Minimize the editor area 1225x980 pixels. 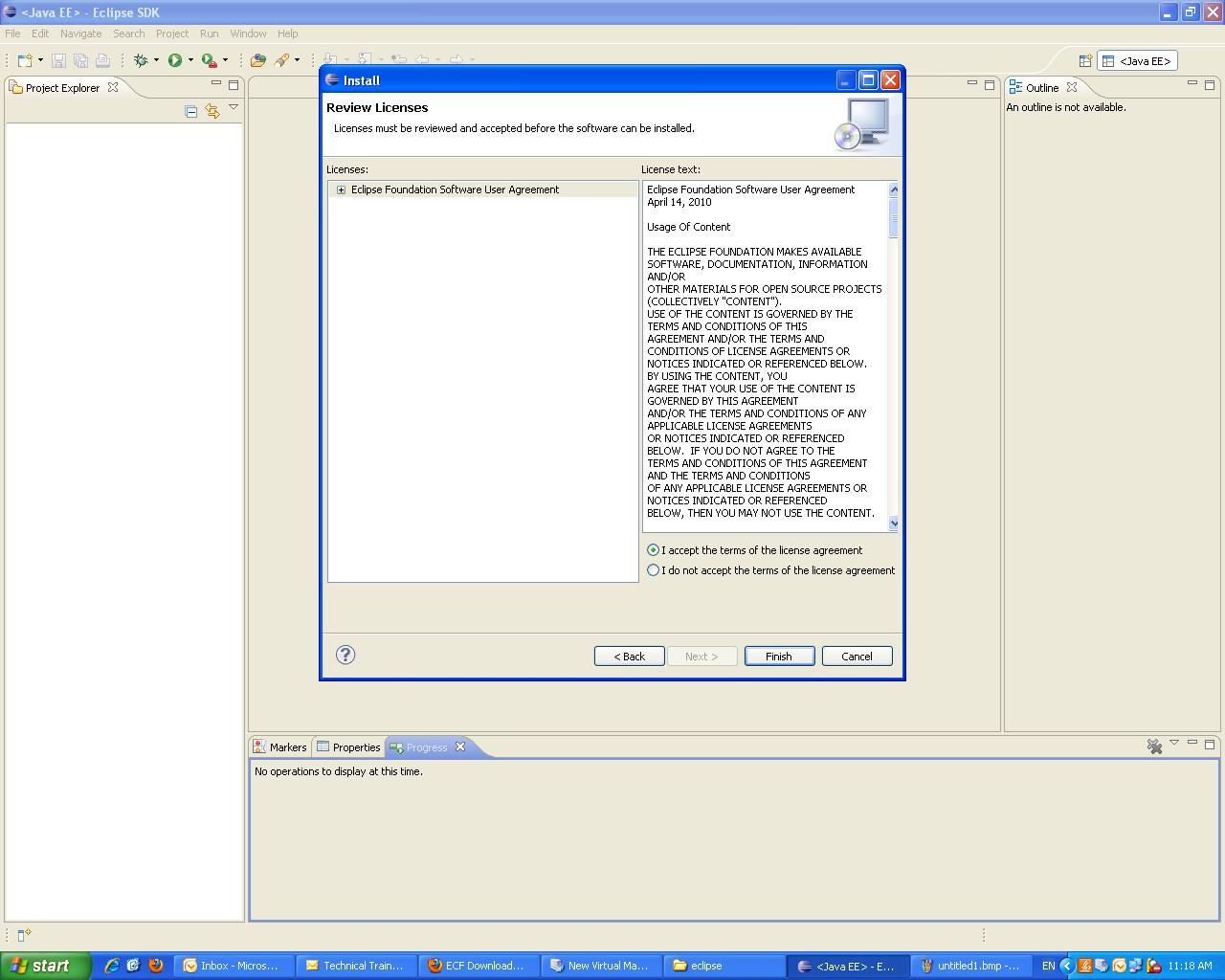point(972,84)
